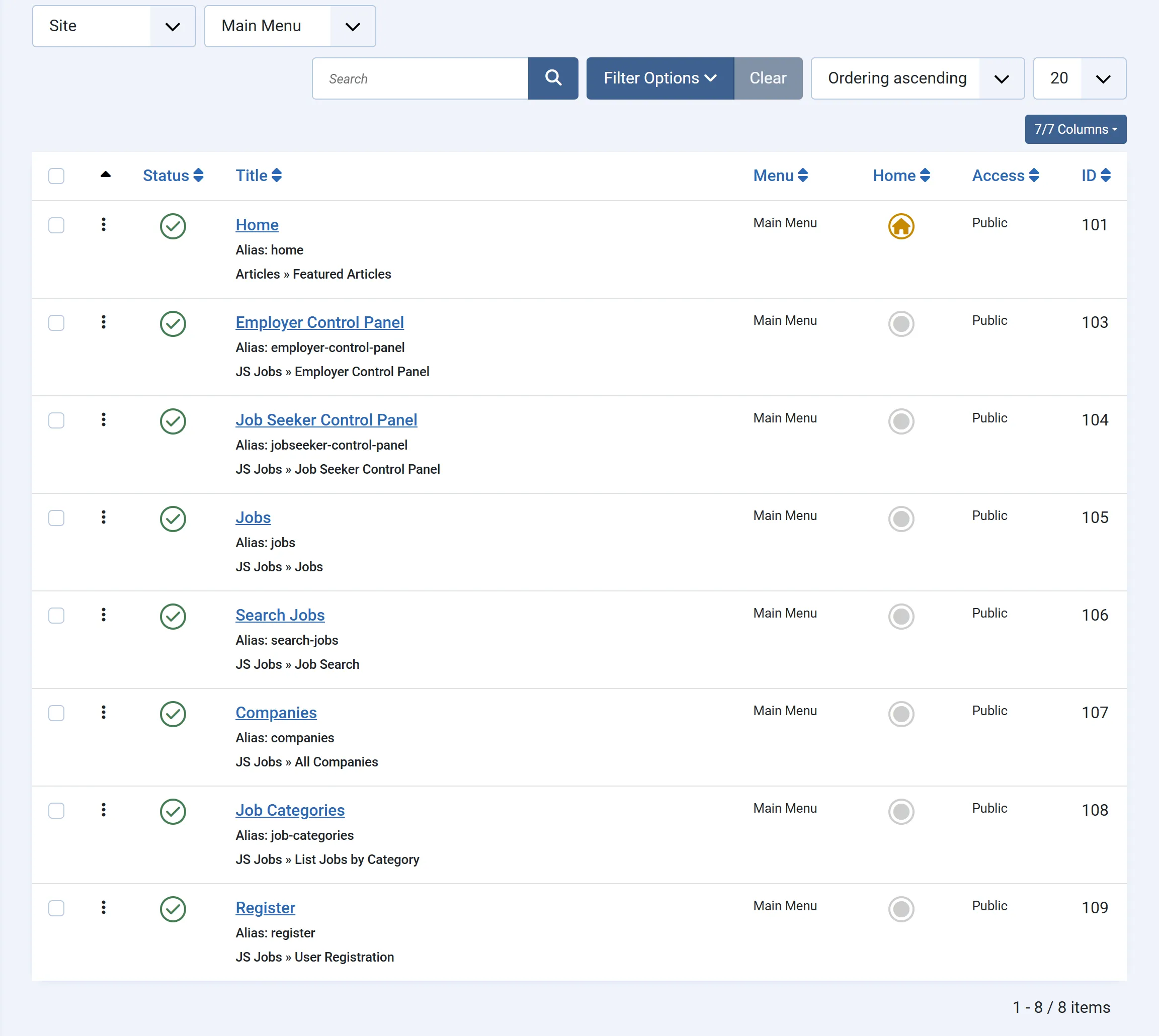1159x1036 pixels.
Task: Sort table by Status column
Action: tap(173, 176)
